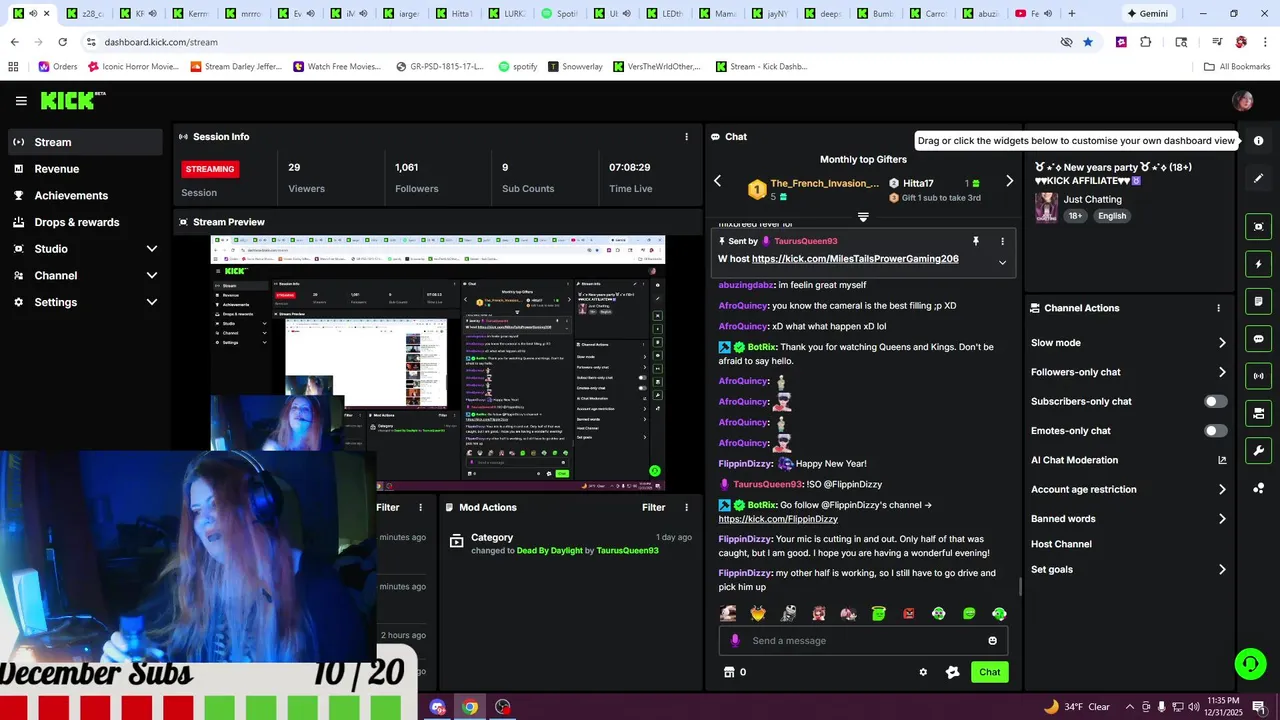The width and height of the screenshot is (1280, 720).
Task: Click the green Chat send button
Action: (989, 672)
